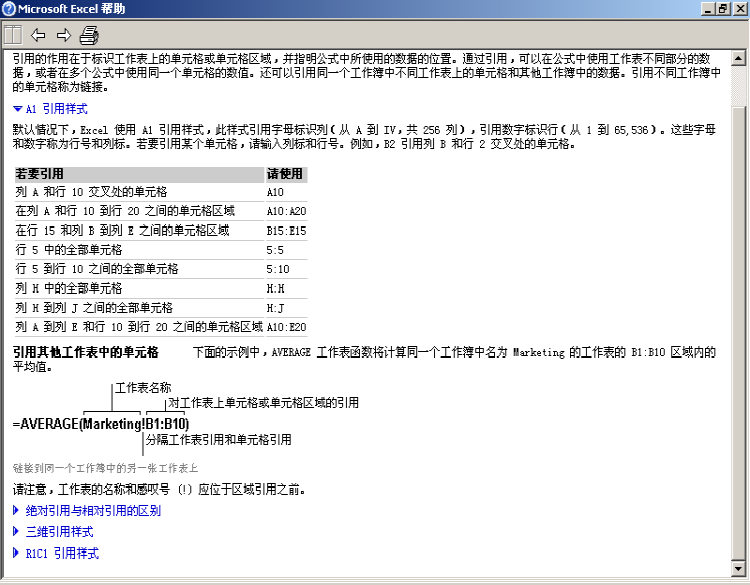Click the A10:E20 reference cell

(286, 327)
